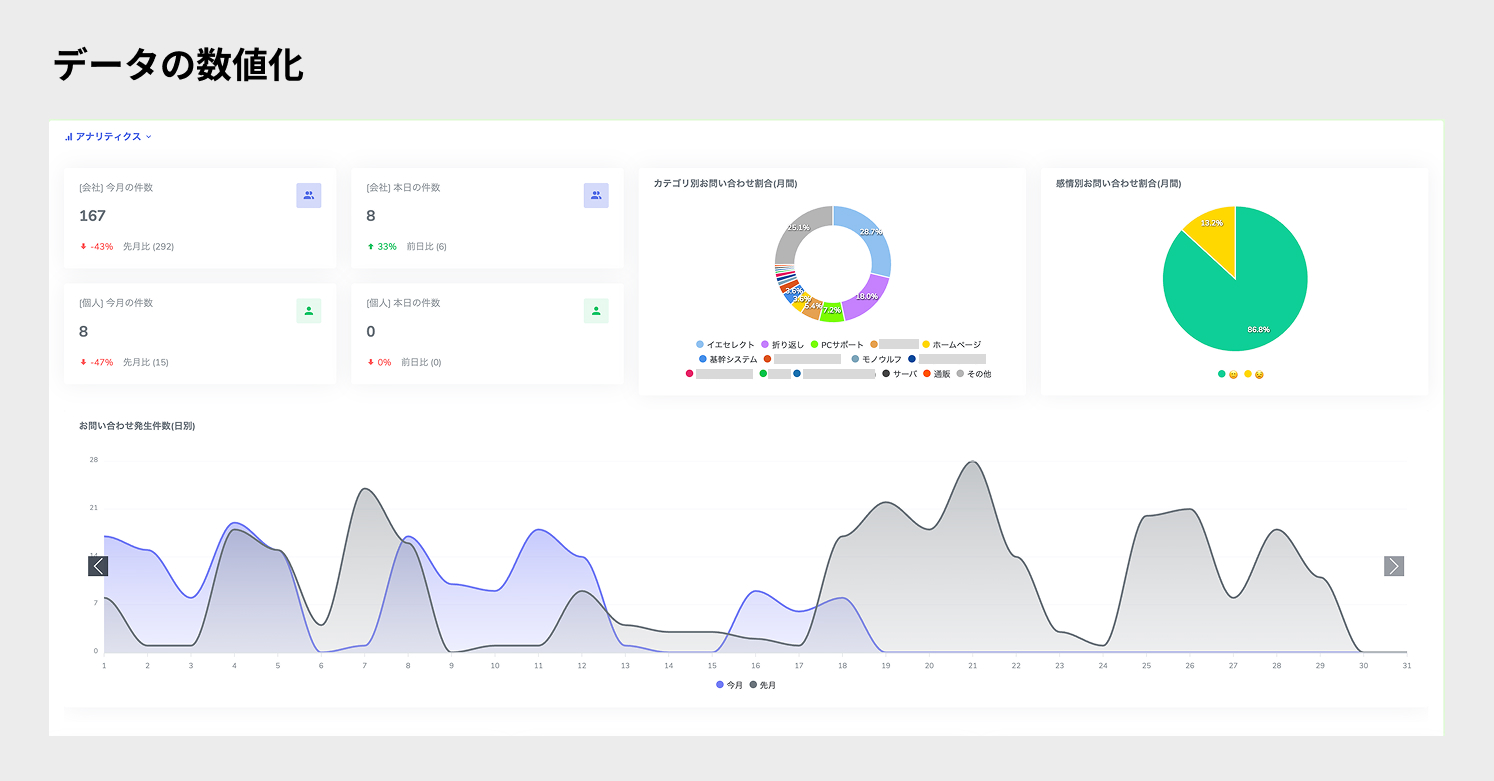The height and width of the screenshot is (781, 1494).
Task: Toggle 先月 series in line chart legend
Action: (762, 685)
